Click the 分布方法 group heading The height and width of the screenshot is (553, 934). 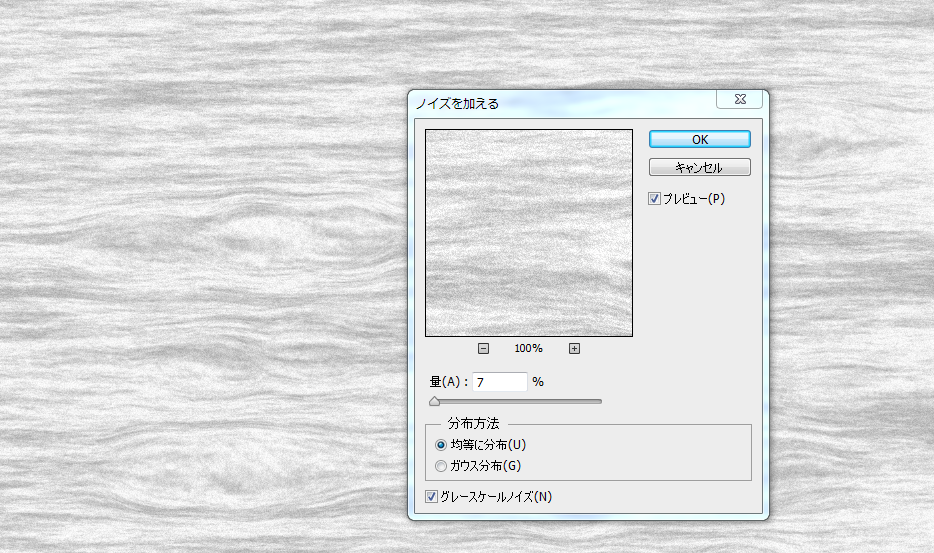(474, 424)
